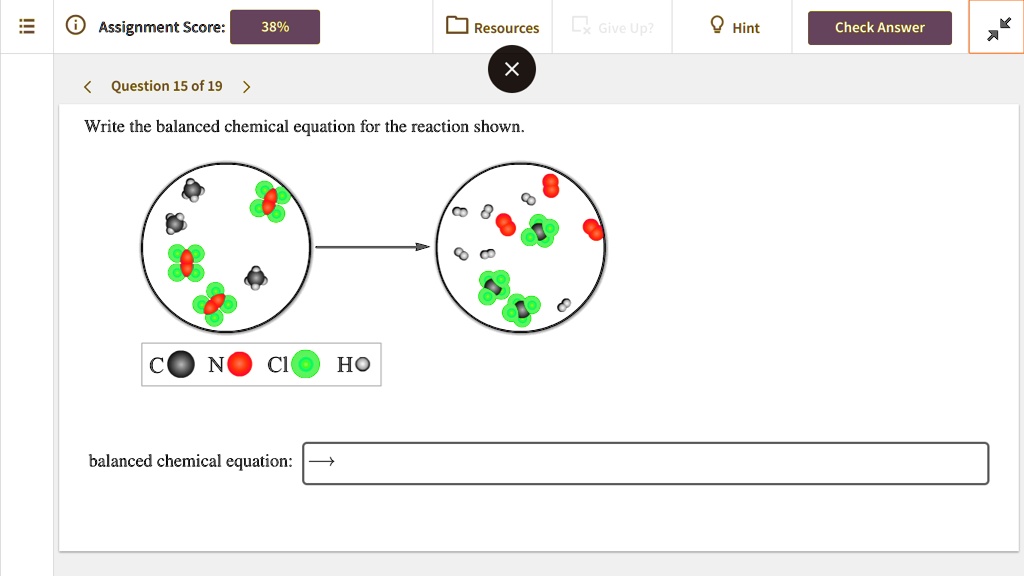Go to the previous question using the left chevron
The height and width of the screenshot is (576, 1024).
(87, 86)
